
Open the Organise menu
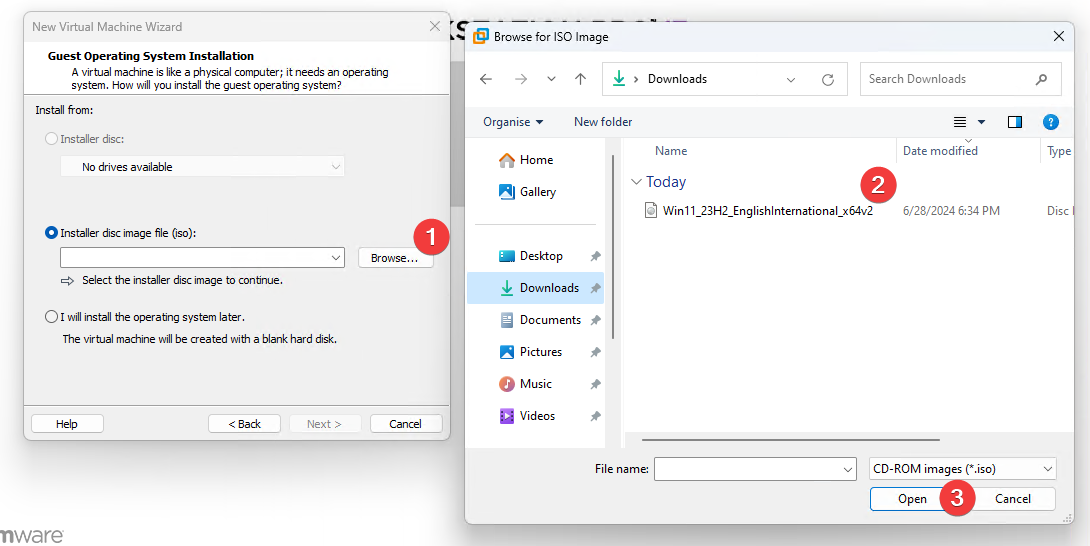513,122
